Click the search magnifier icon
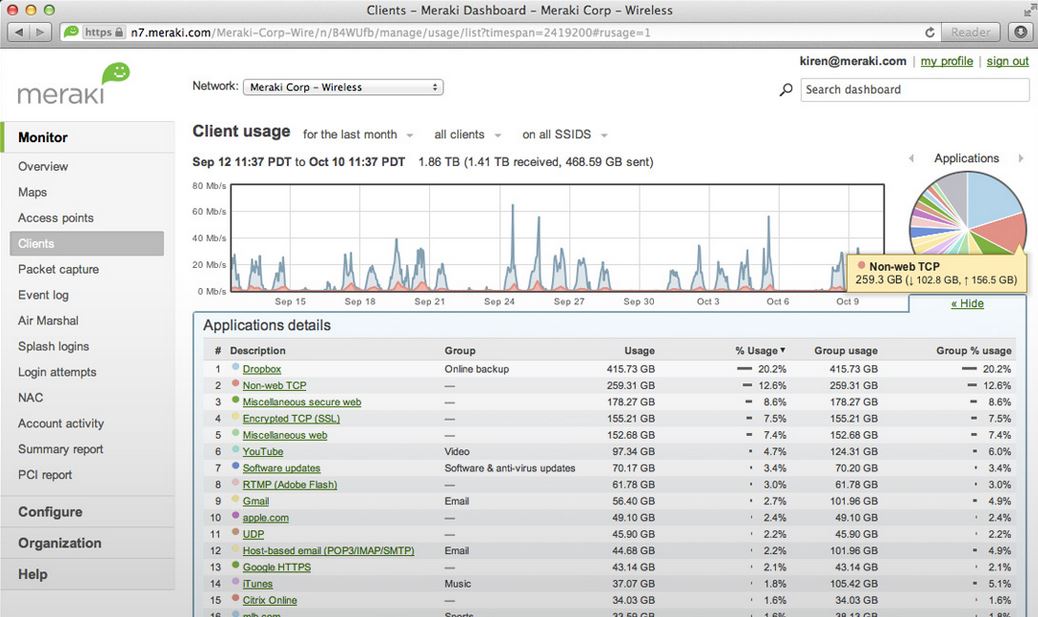1038x617 pixels. (786, 89)
